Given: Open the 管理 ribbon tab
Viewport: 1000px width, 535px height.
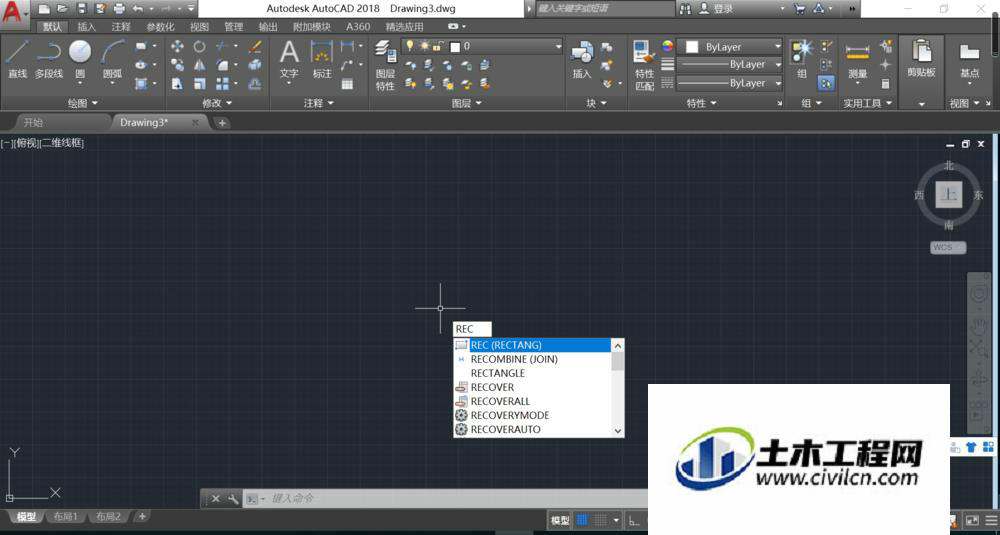Looking at the screenshot, I should click(x=233, y=27).
